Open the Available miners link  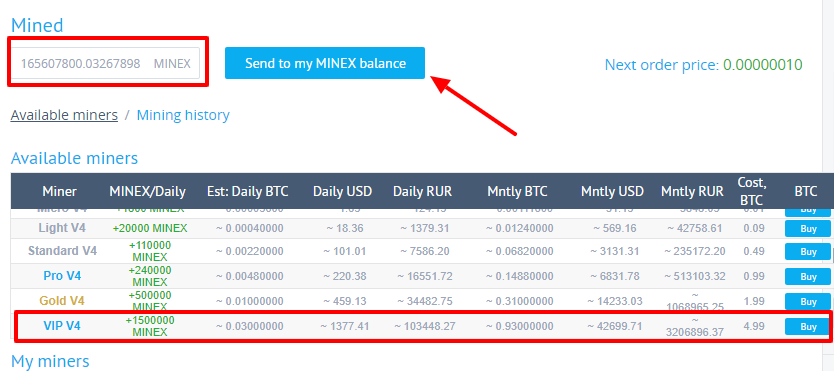64,115
